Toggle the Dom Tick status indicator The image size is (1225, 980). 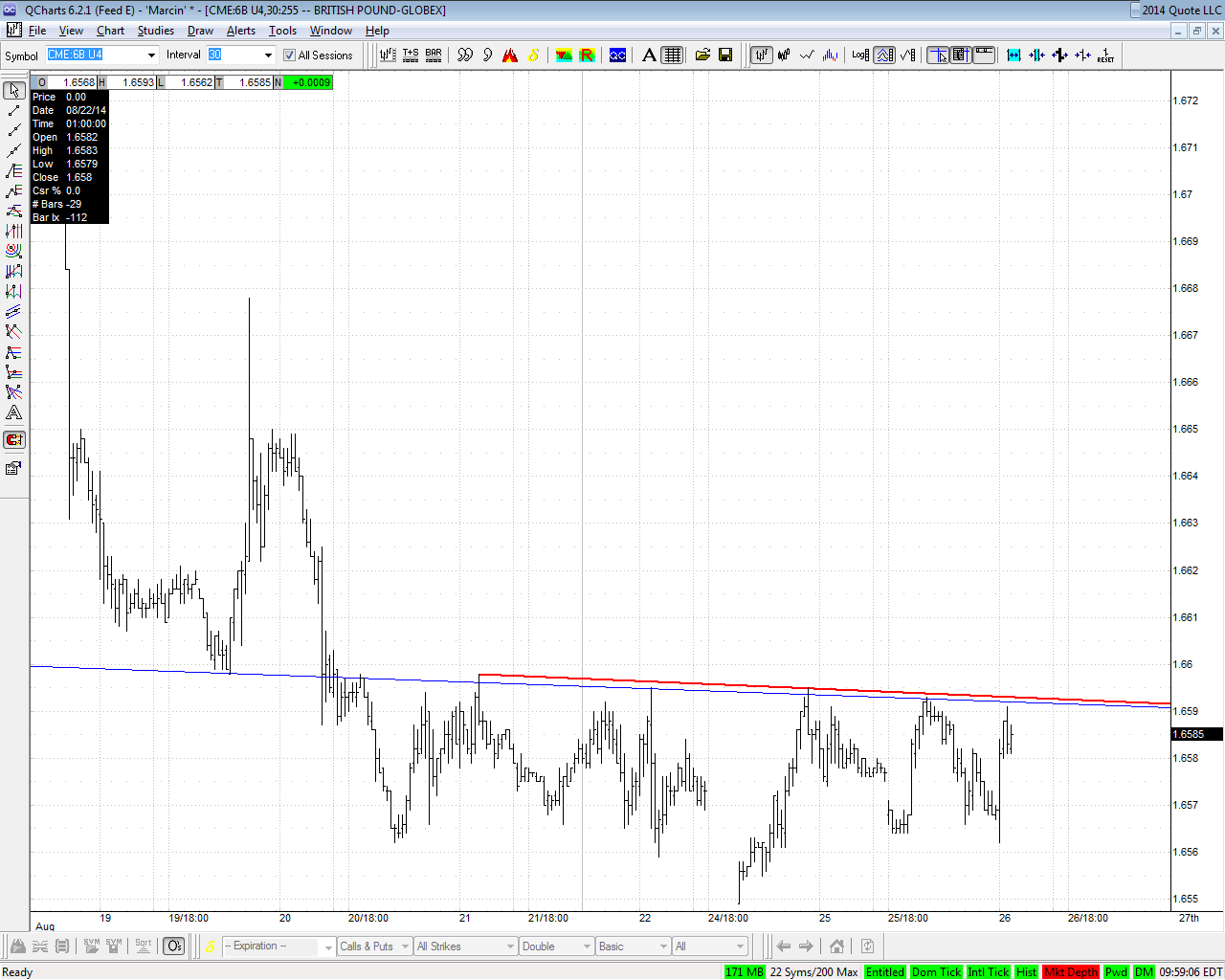[936, 971]
